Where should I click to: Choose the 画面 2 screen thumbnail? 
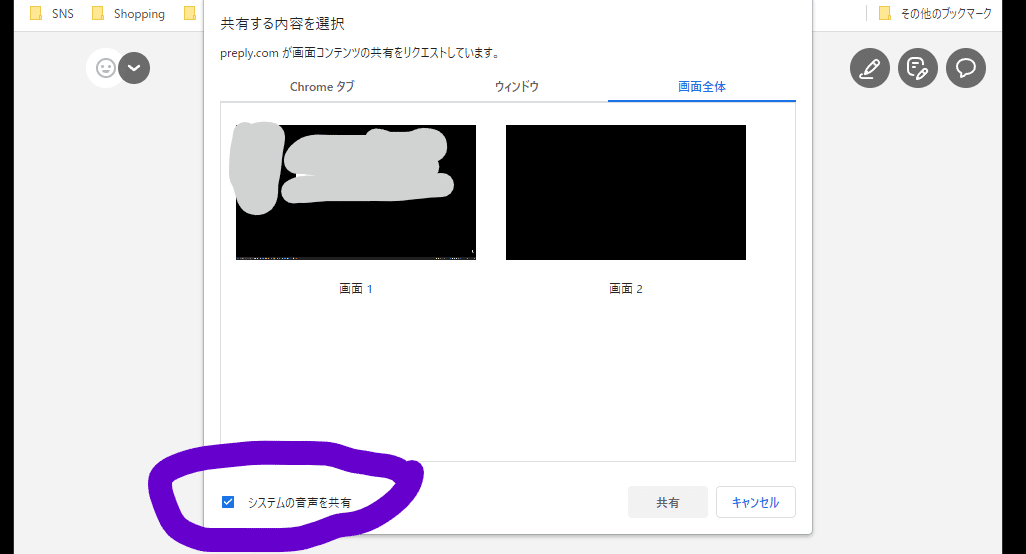click(626, 192)
